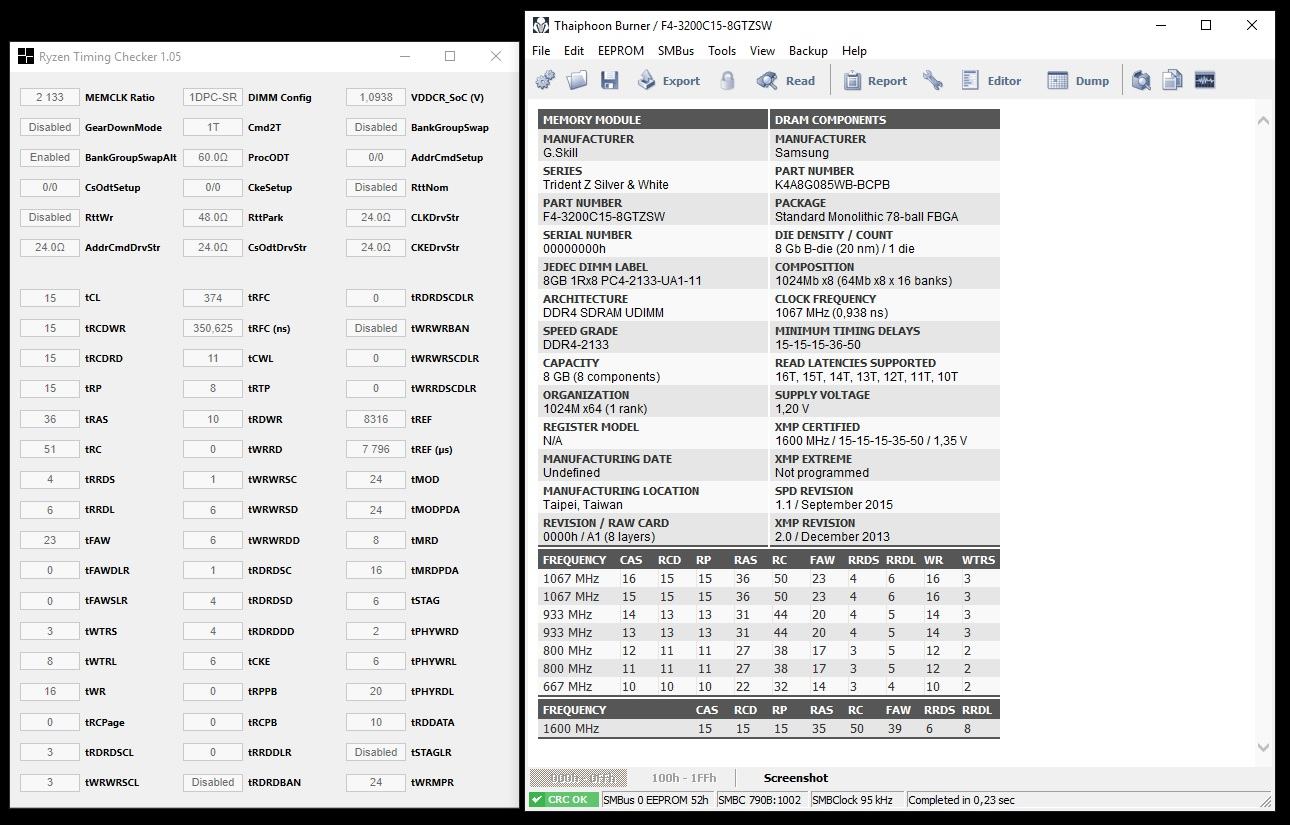Click the waveform monitor icon in toolbar
1290x825 pixels.
coord(1205,81)
